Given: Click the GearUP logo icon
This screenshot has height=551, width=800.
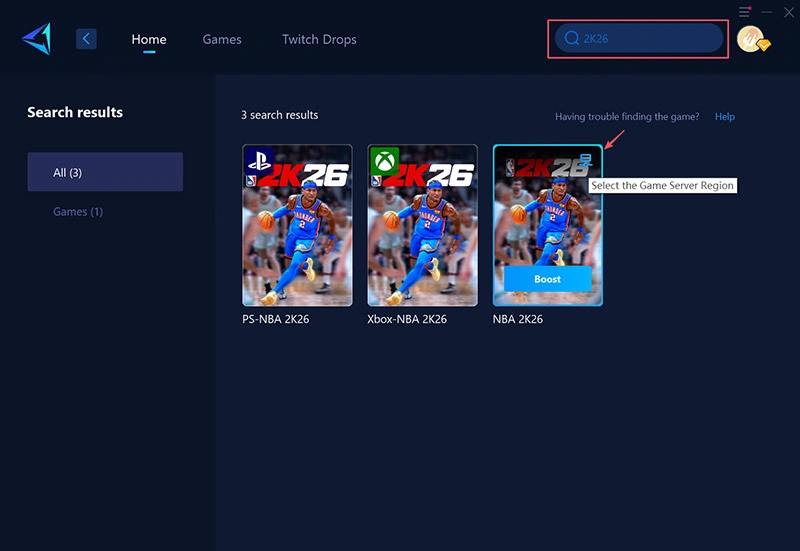Looking at the screenshot, I should pos(37,39).
